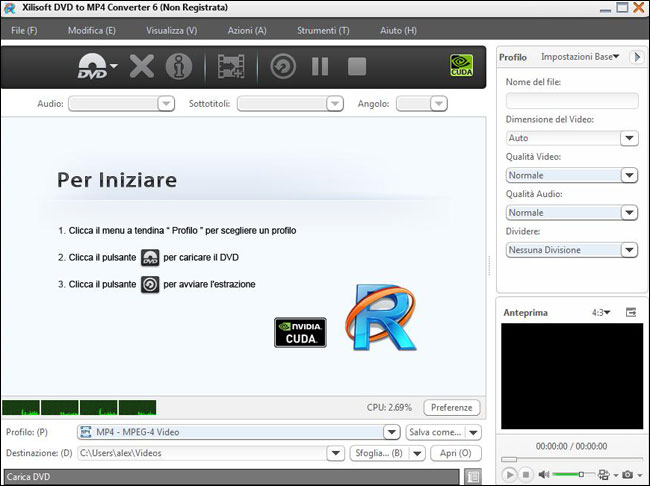Click the Per Iniziare heading

click(x=117, y=180)
